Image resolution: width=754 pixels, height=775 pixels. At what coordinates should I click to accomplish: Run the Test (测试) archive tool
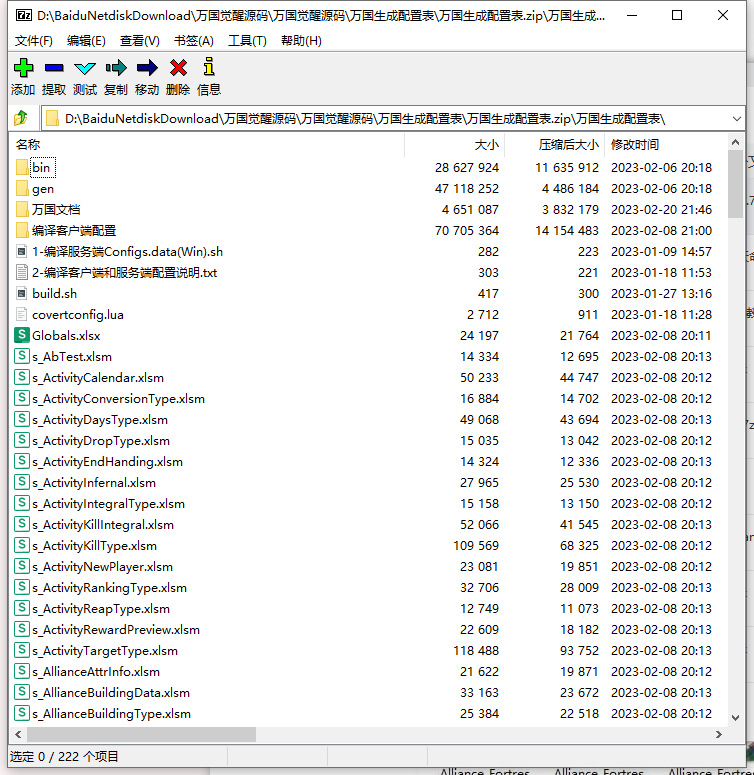click(x=85, y=68)
